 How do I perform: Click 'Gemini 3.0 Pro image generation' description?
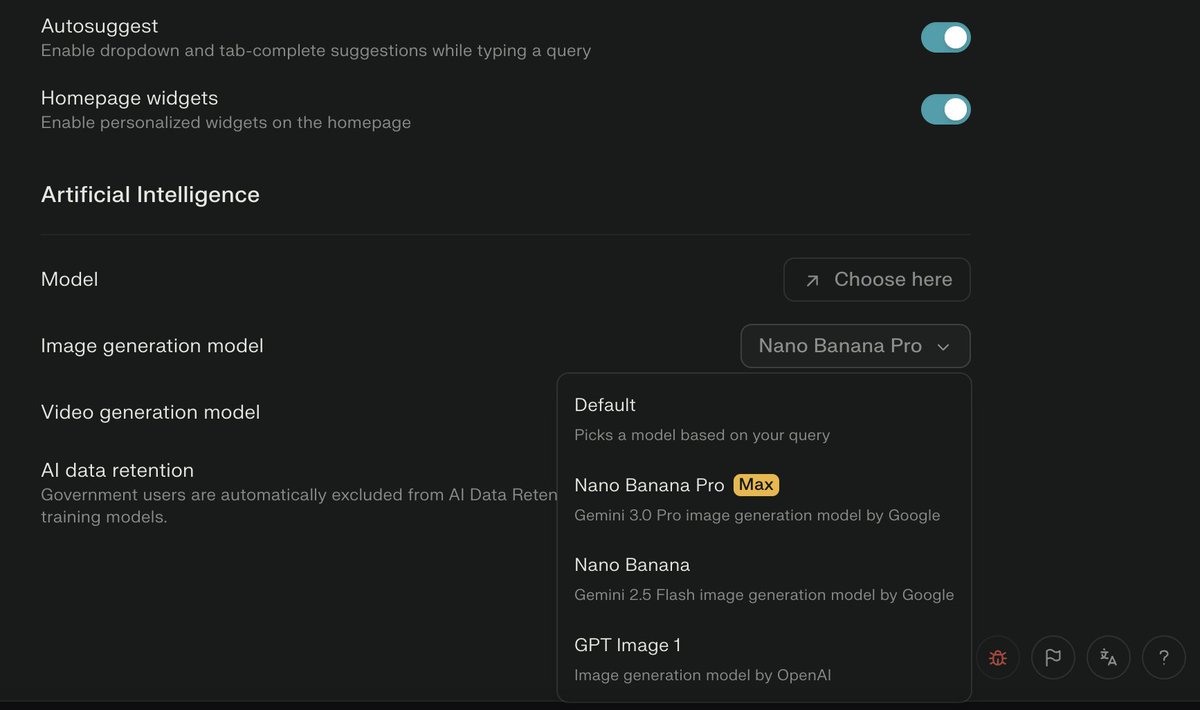pos(757,515)
